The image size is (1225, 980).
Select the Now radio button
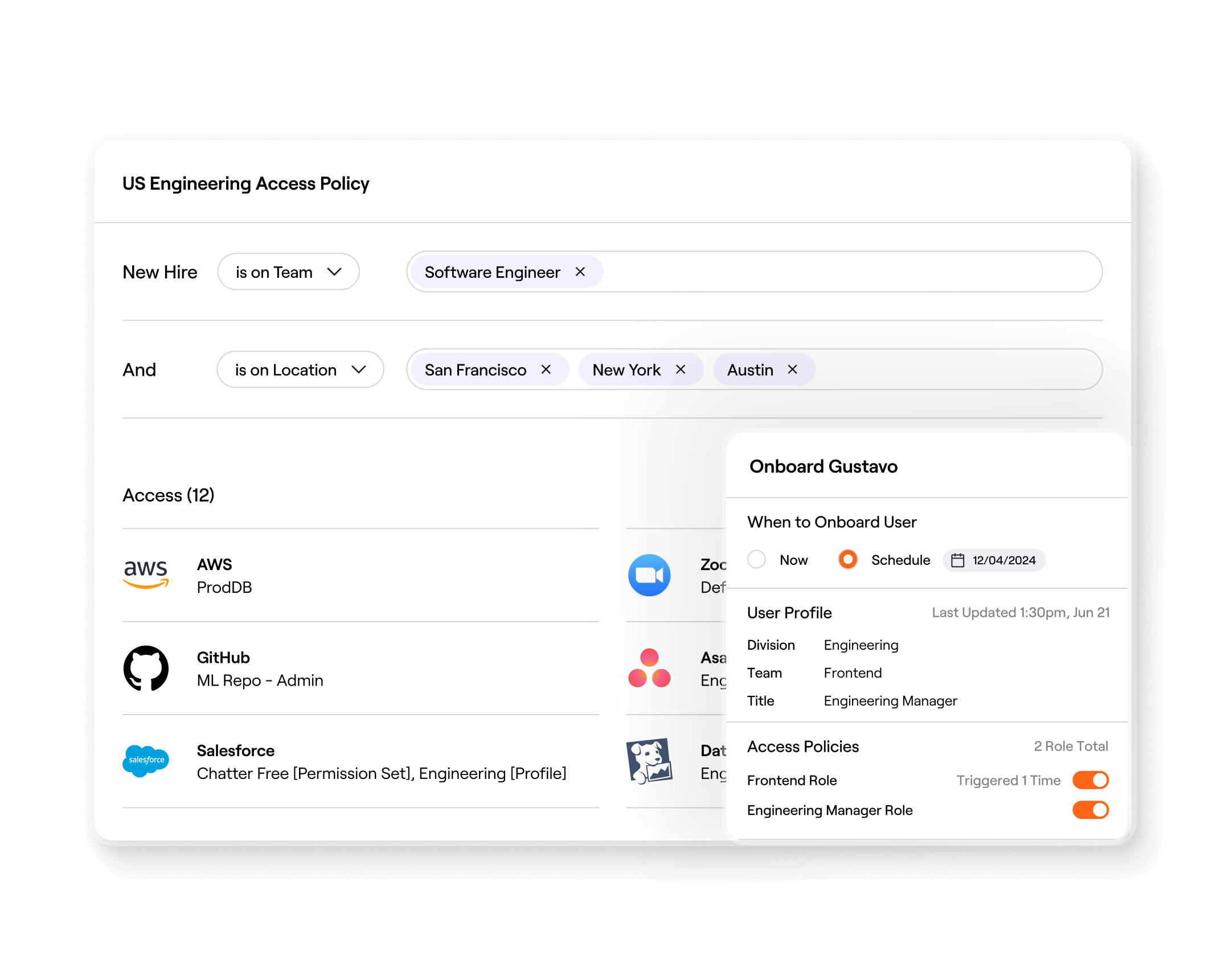click(756, 559)
